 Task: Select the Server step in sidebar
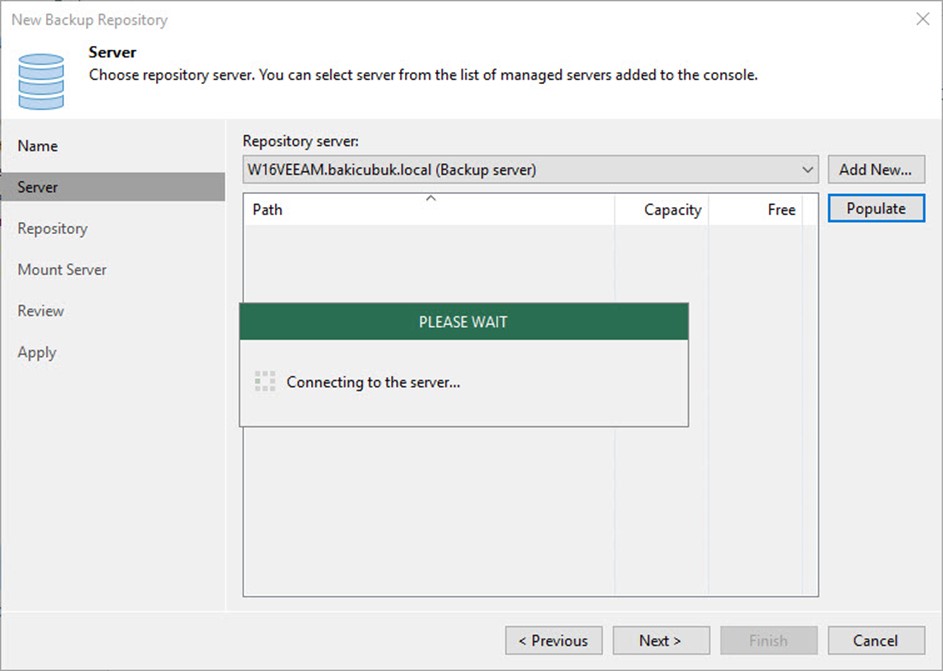tap(38, 187)
